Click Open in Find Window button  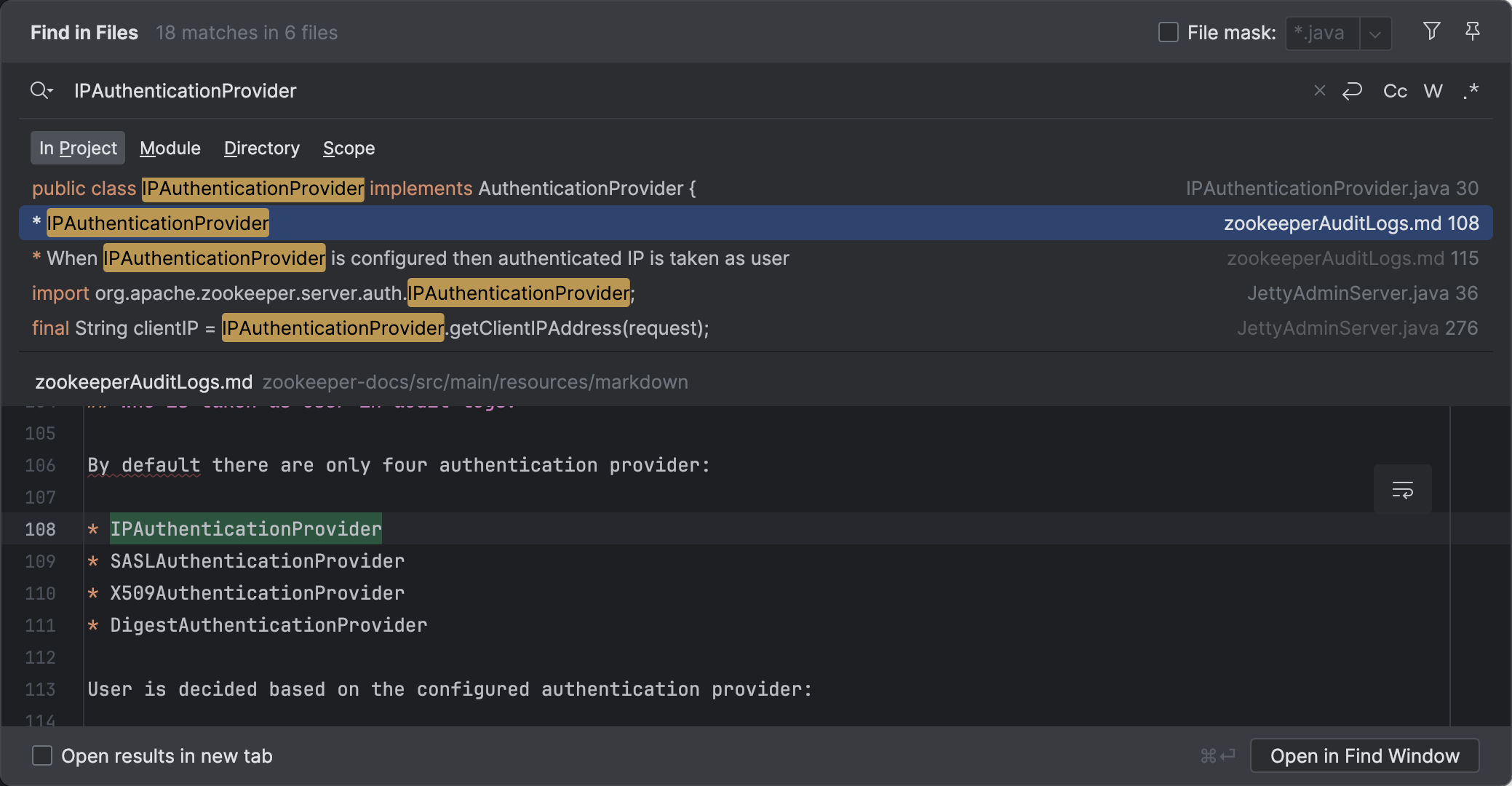[1364, 755]
